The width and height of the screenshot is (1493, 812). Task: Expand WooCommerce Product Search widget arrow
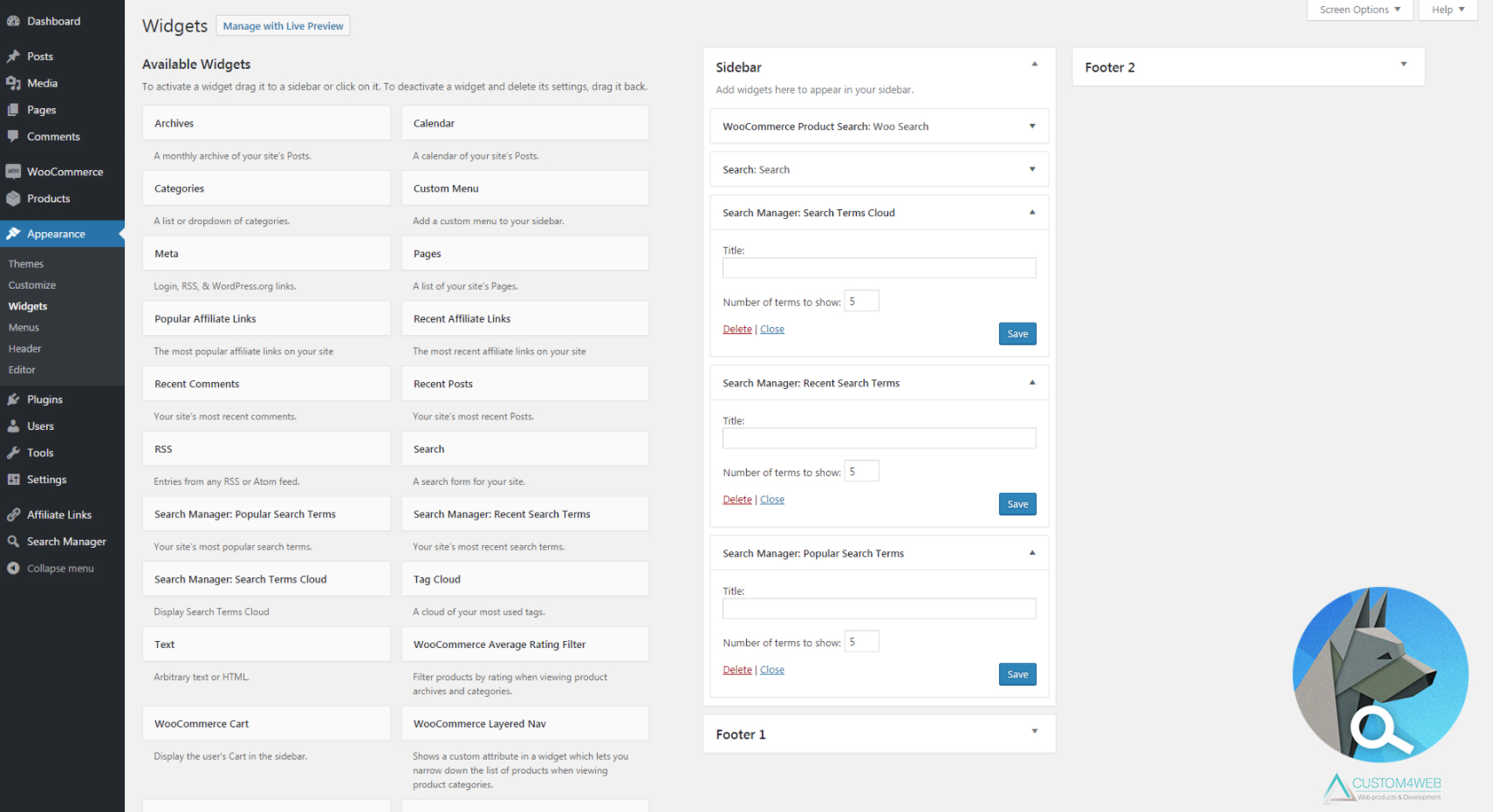1032,126
